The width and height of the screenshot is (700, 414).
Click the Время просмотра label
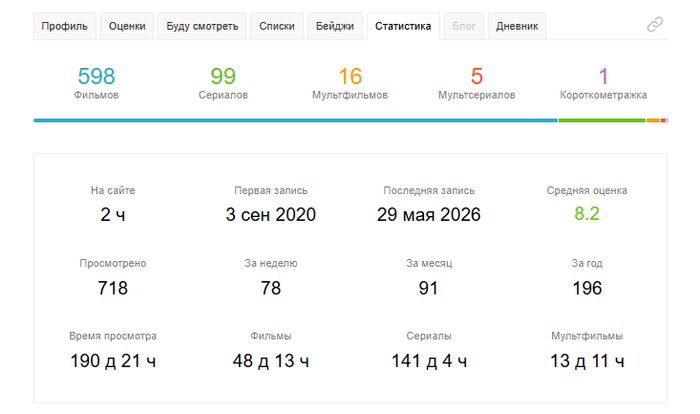click(113, 336)
